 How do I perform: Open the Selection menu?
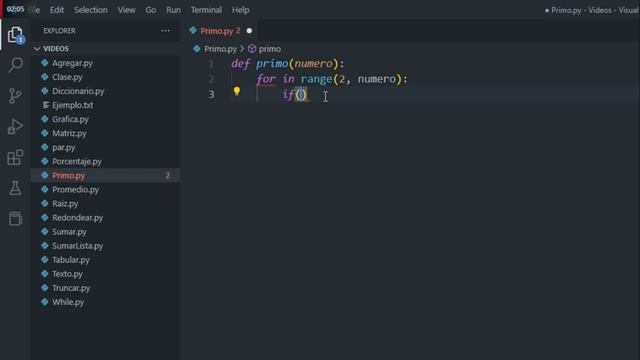(x=91, y=10)
